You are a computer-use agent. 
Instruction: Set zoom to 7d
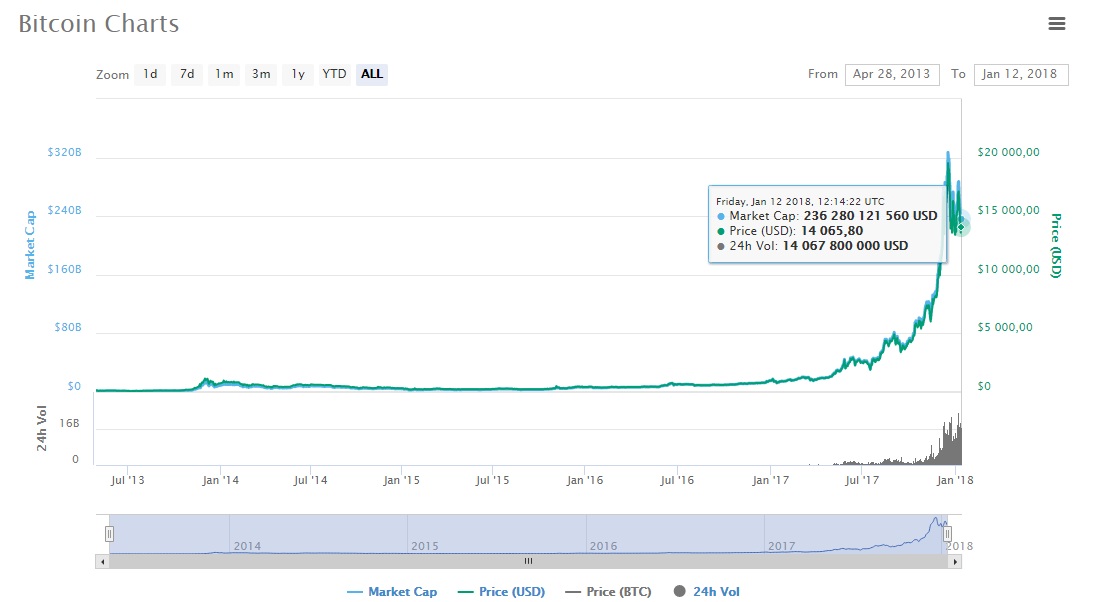click(x=188, y=74)
